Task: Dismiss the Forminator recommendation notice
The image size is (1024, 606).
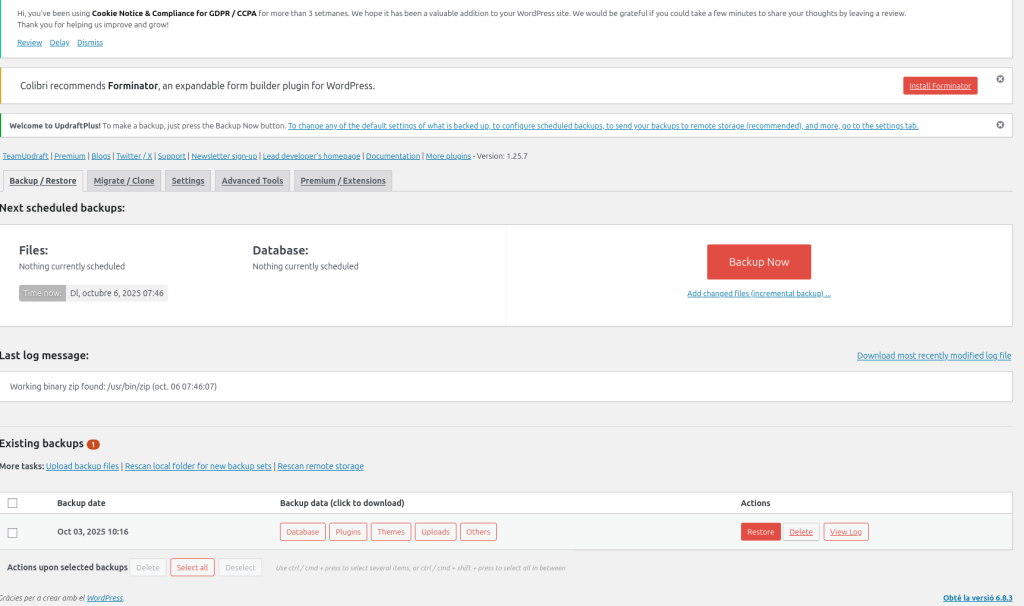Action: (1000, 79)
